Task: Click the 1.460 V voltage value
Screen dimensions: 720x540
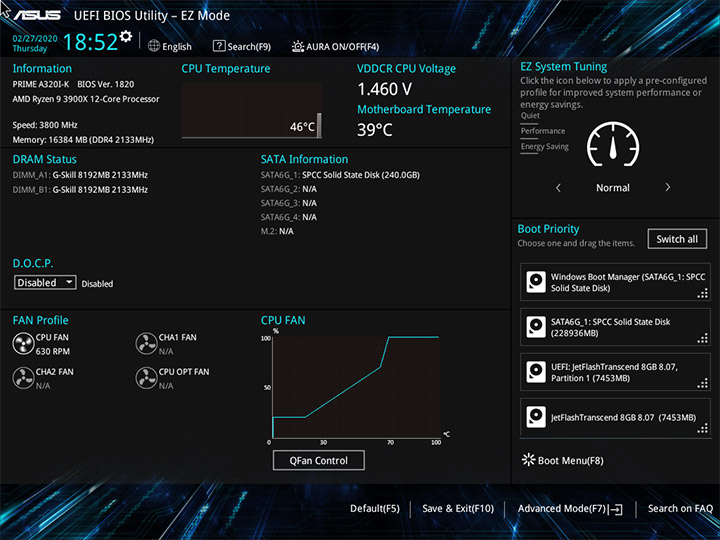Action: (384, 89)
